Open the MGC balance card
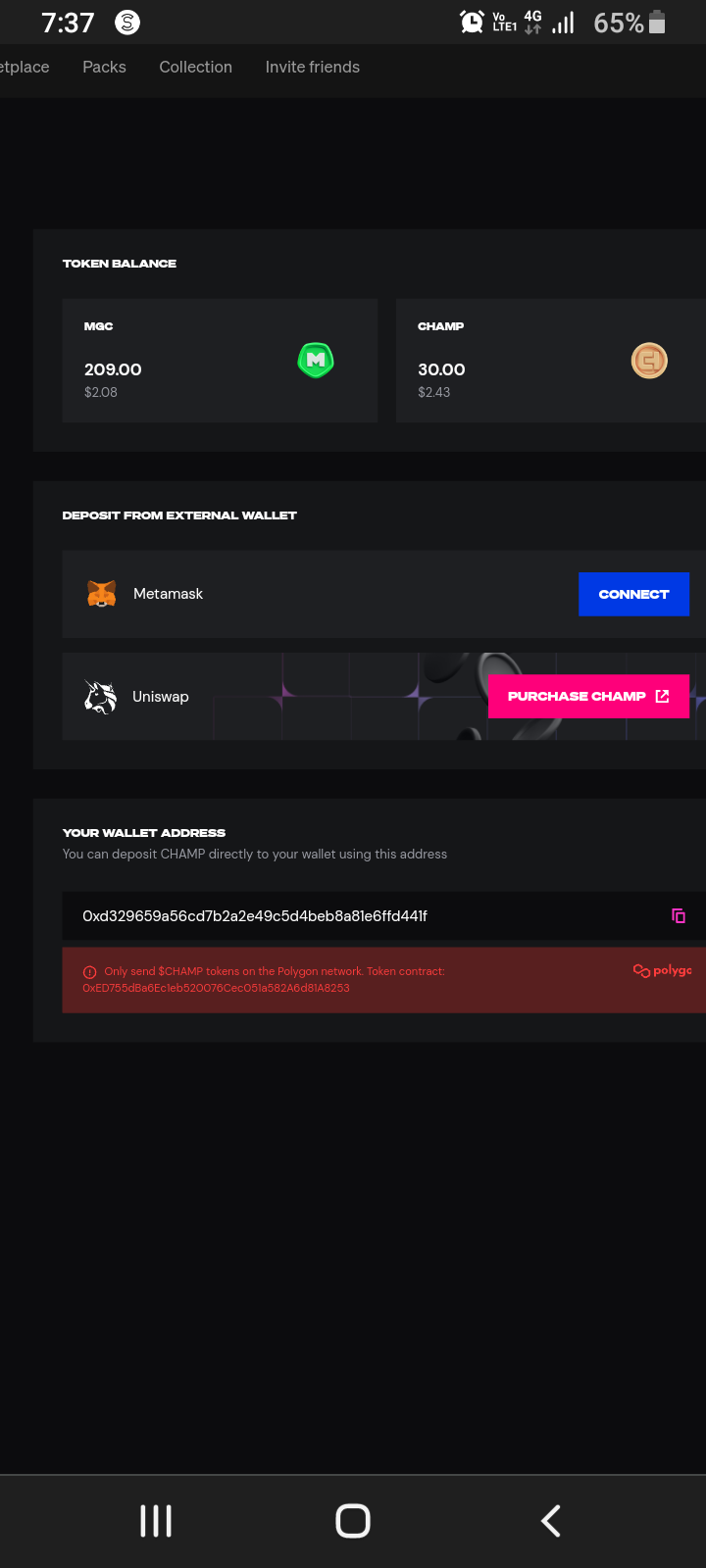Screen dimensions: 706x1568 [x=220, y=361]
